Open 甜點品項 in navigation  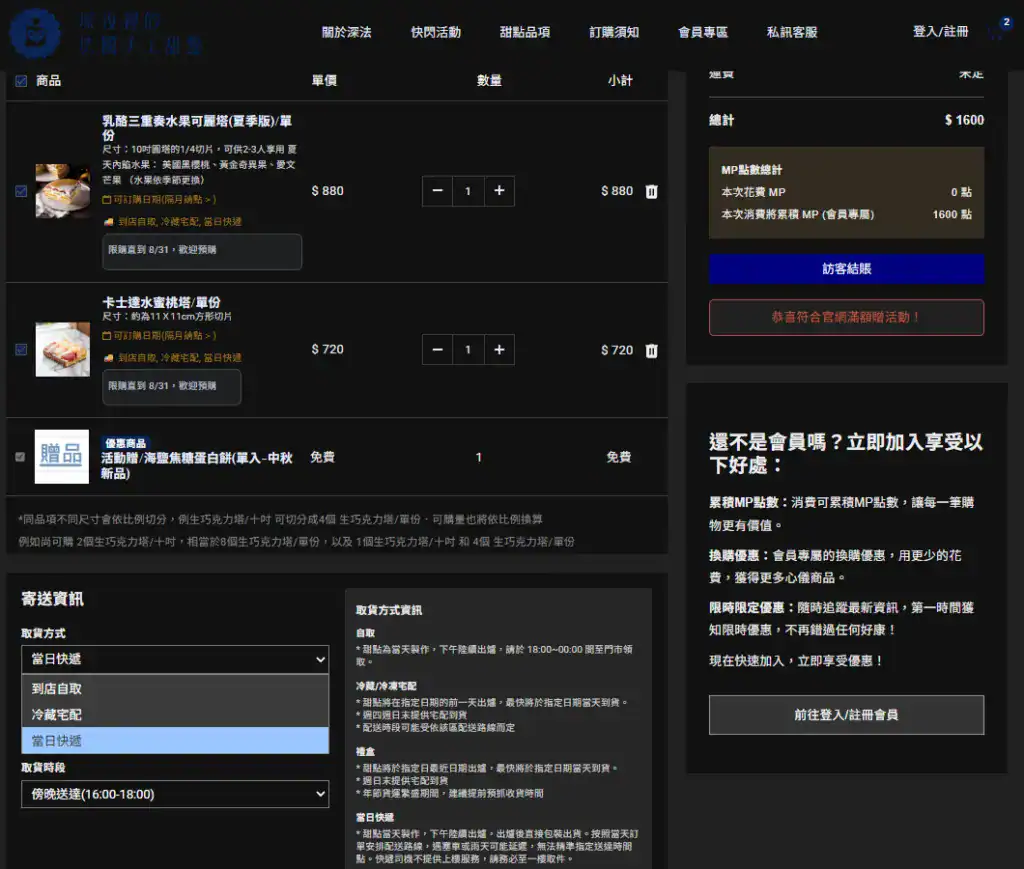(x=524, y=32)
